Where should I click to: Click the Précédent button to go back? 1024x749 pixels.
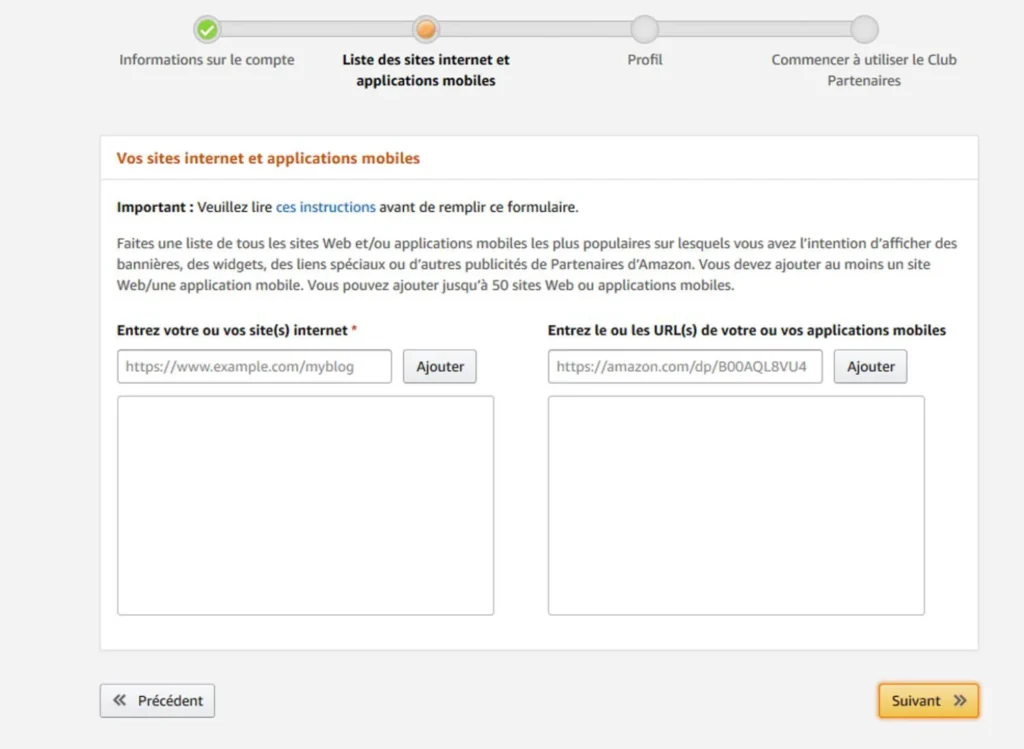click(157, 700)
